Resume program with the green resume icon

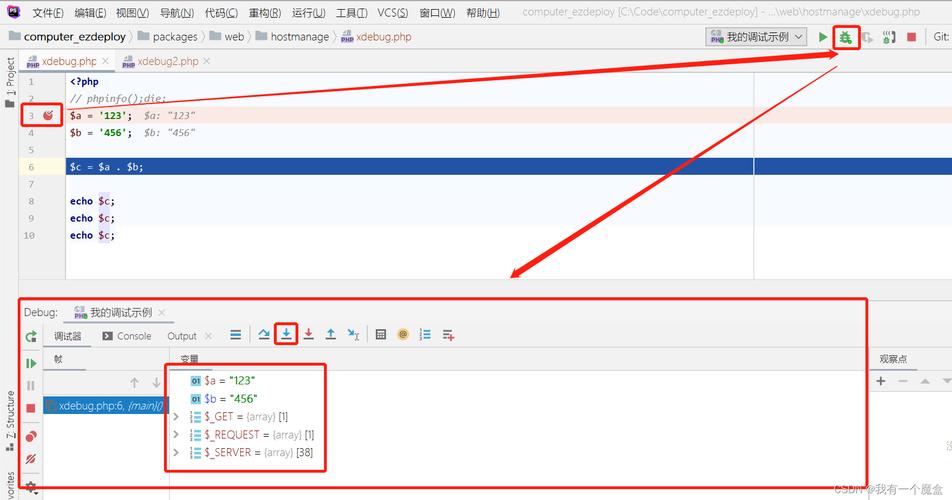click(31, 363)
